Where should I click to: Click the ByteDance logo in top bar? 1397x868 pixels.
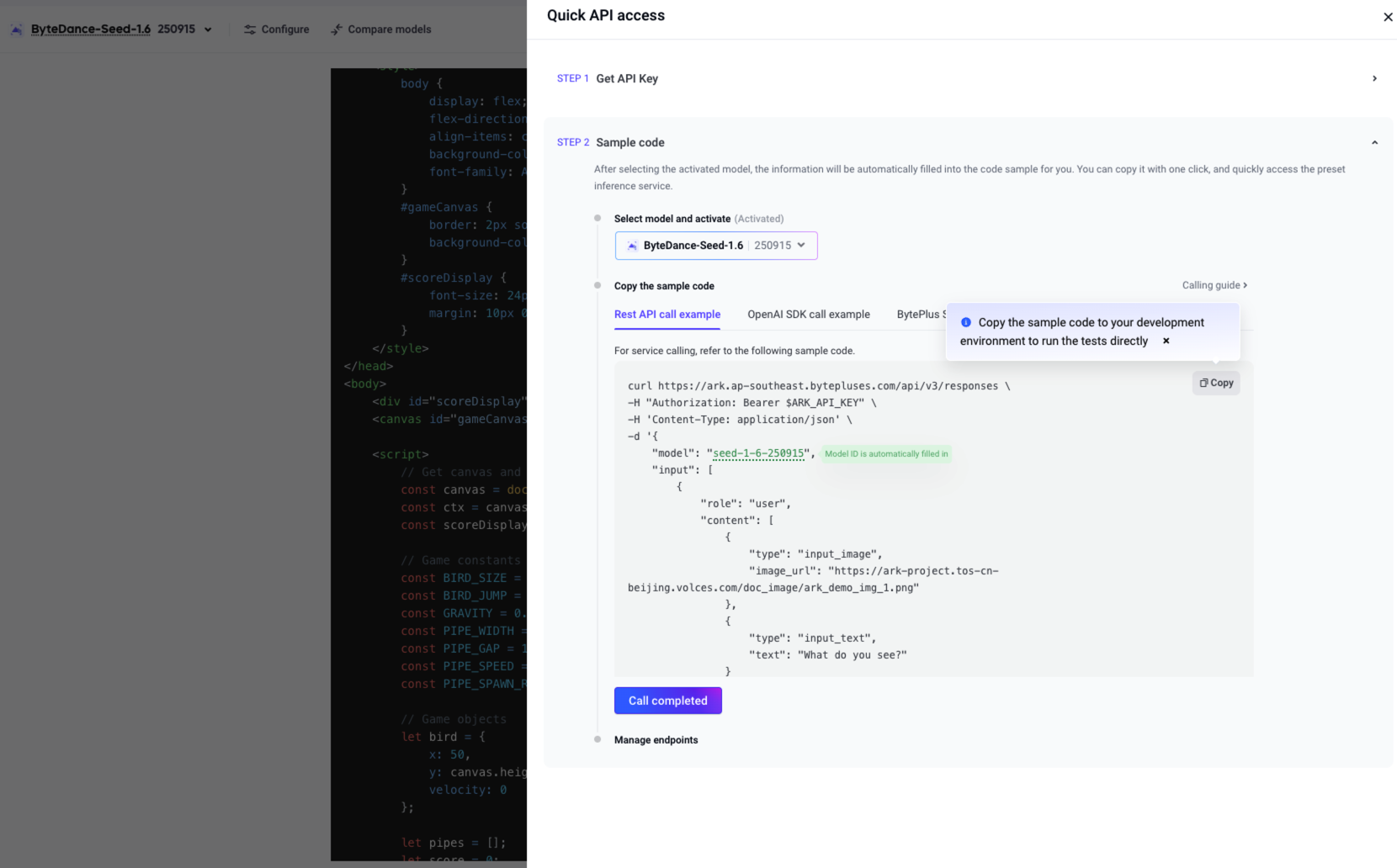pos(17,29)
